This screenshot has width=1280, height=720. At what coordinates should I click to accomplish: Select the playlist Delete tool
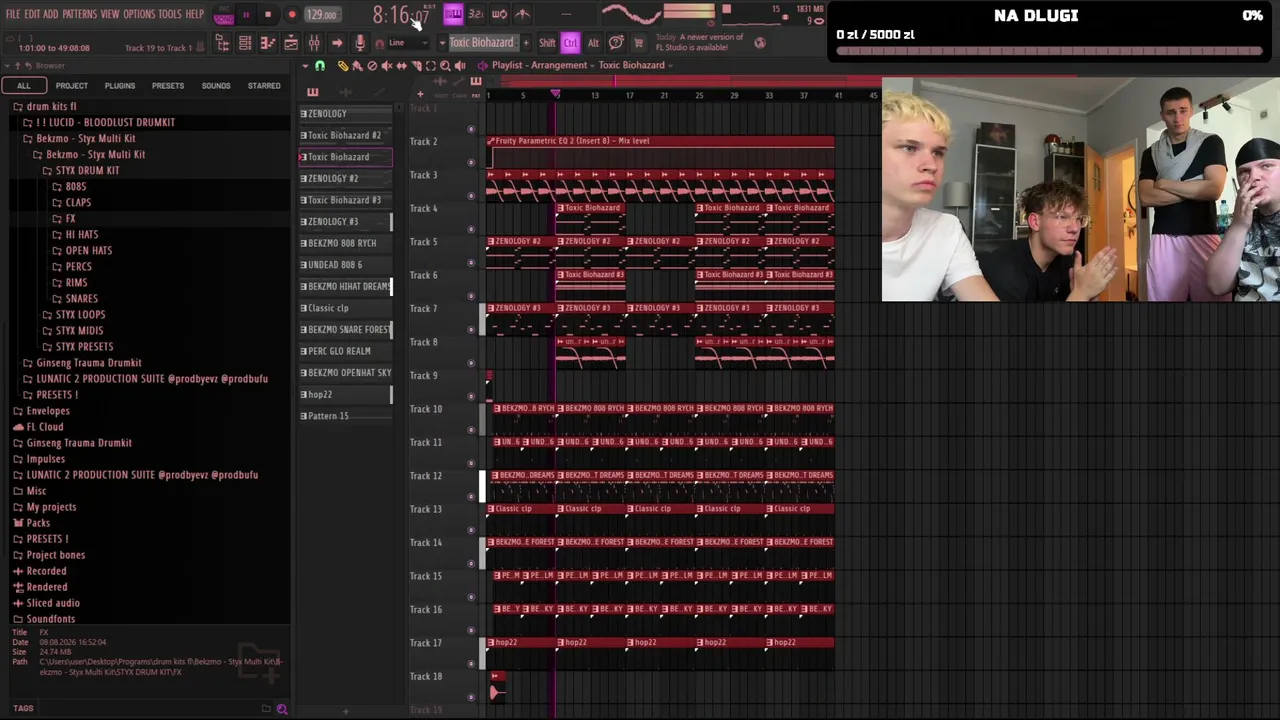372,66
